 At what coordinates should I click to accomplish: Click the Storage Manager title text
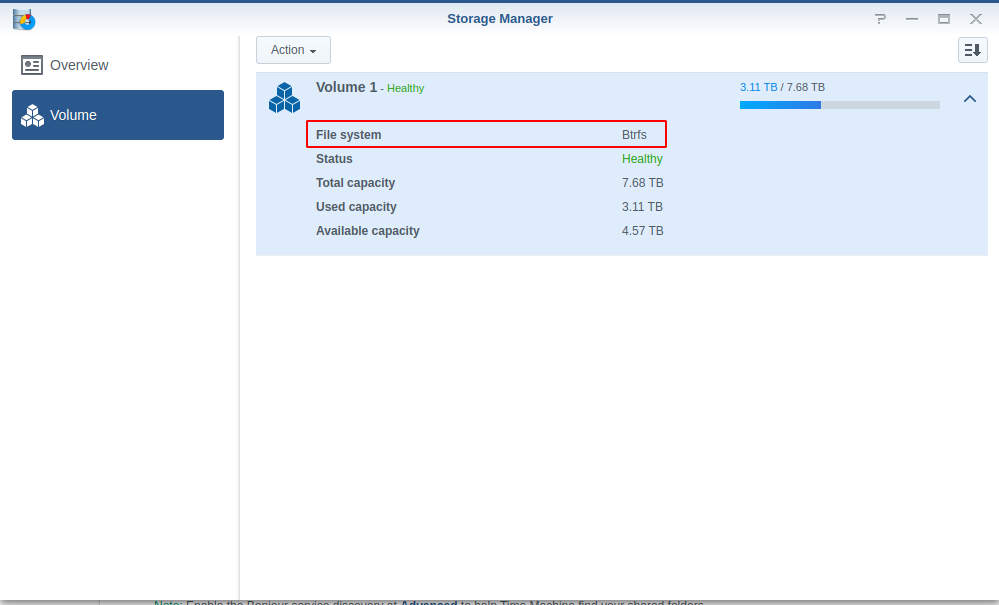[500, 18]
